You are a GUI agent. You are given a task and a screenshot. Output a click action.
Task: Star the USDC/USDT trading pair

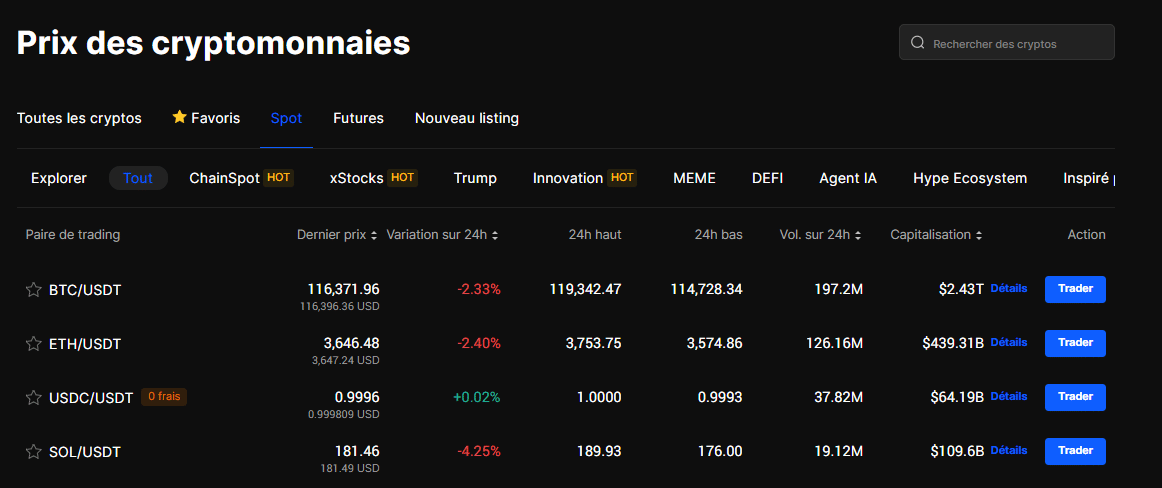click(x=33, y=398)
